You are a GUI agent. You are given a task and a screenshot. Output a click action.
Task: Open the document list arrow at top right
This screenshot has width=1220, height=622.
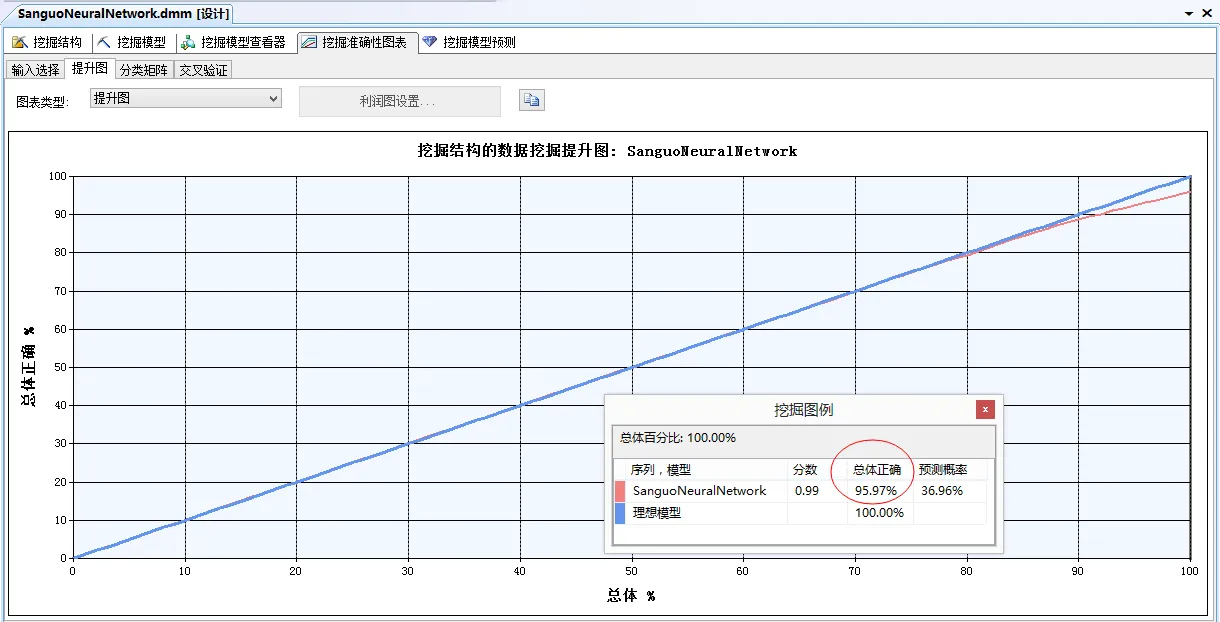pyautogui.click(x=1189, y=13)
